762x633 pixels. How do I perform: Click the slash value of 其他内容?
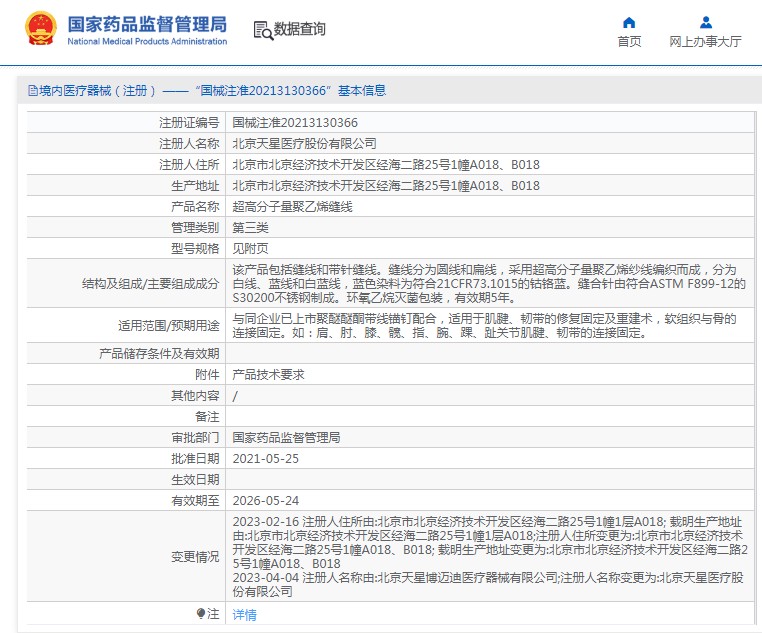point(235,396)
